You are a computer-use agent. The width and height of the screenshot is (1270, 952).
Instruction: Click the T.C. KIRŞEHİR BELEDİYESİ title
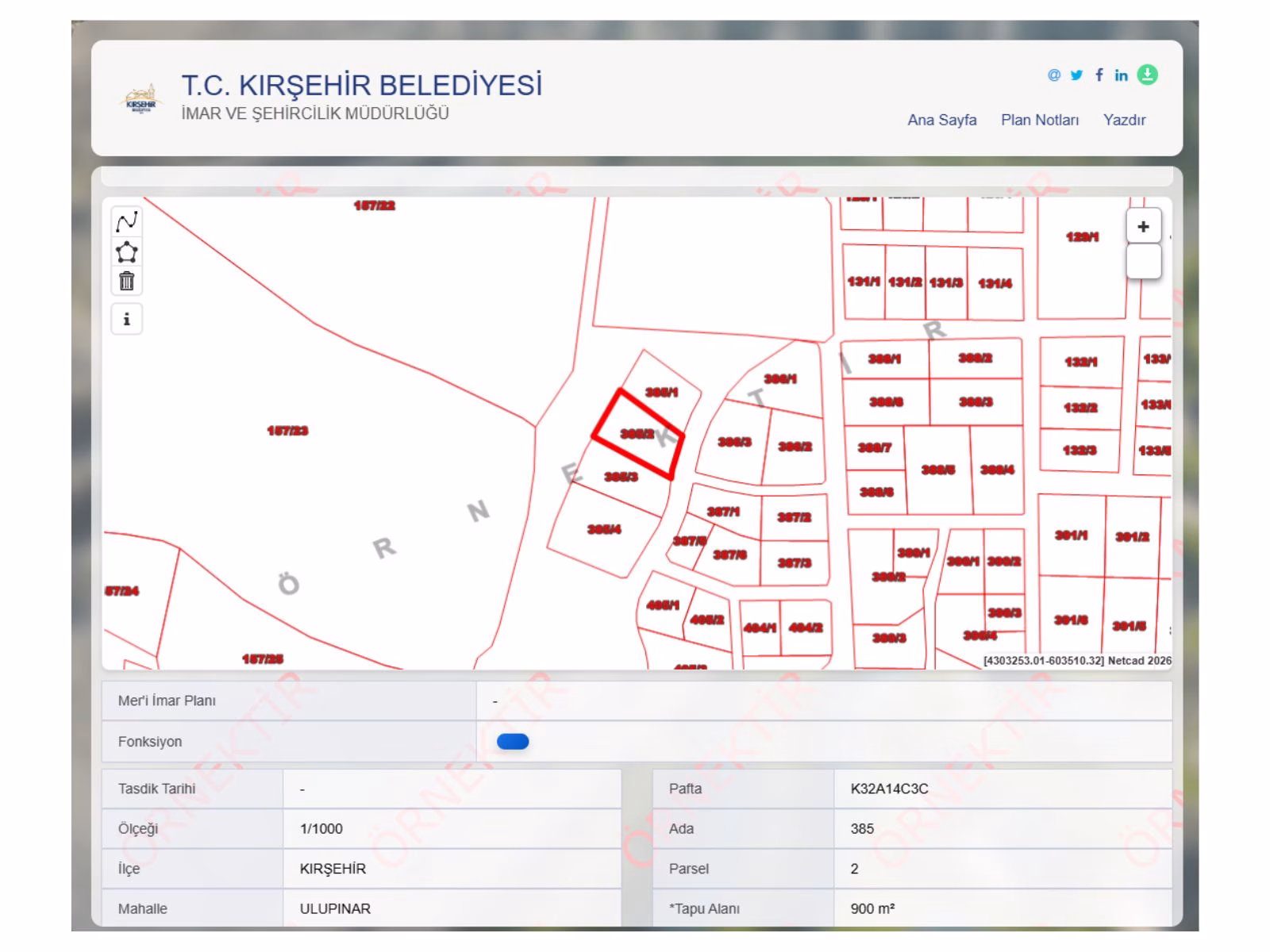pos(362,85)
